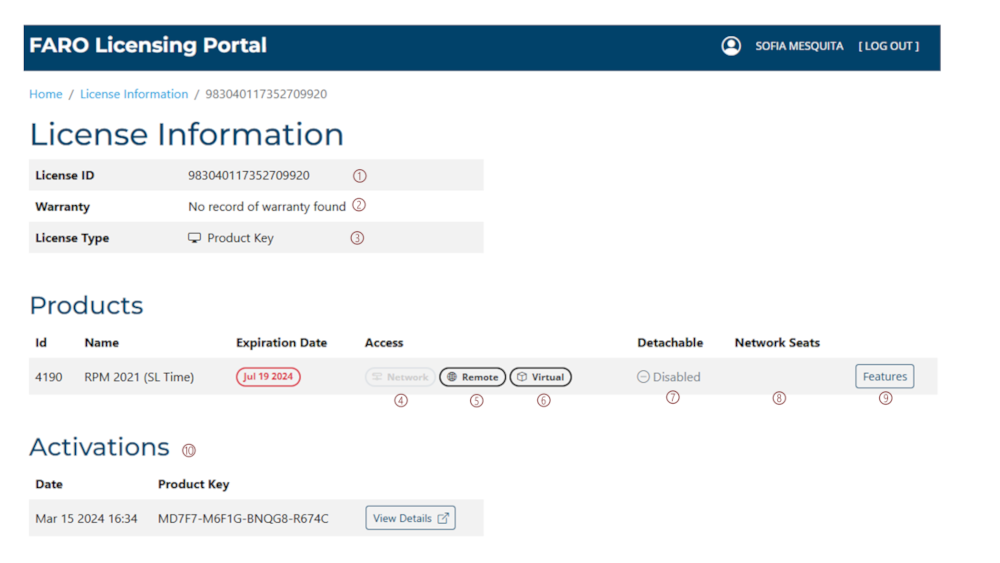Click the Id column header in Products
Screen dimensions: 1000x563
tap(41, 342)
